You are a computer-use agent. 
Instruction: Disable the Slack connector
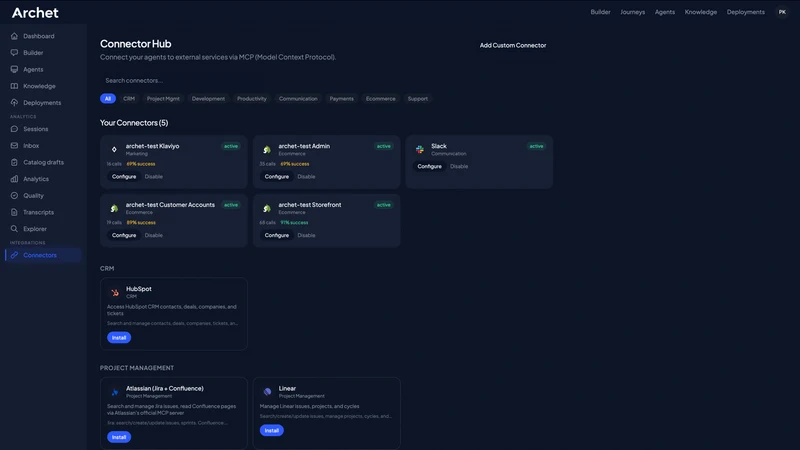click(x=459, y=166)
